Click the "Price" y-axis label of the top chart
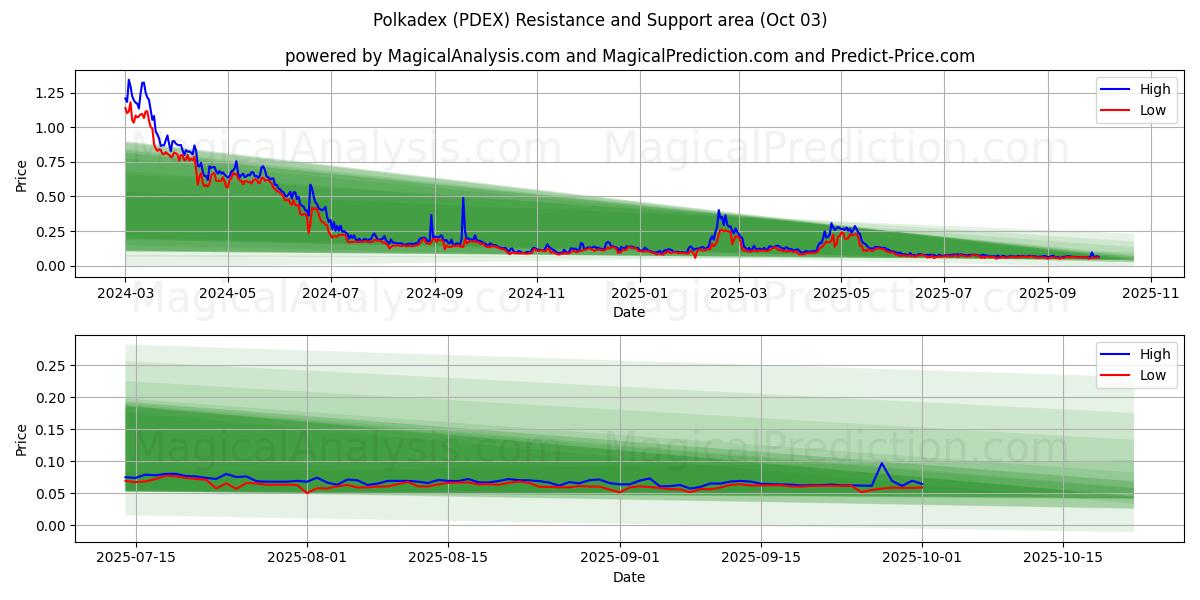This screenshot has width=1200, height=600. point(22,176)
